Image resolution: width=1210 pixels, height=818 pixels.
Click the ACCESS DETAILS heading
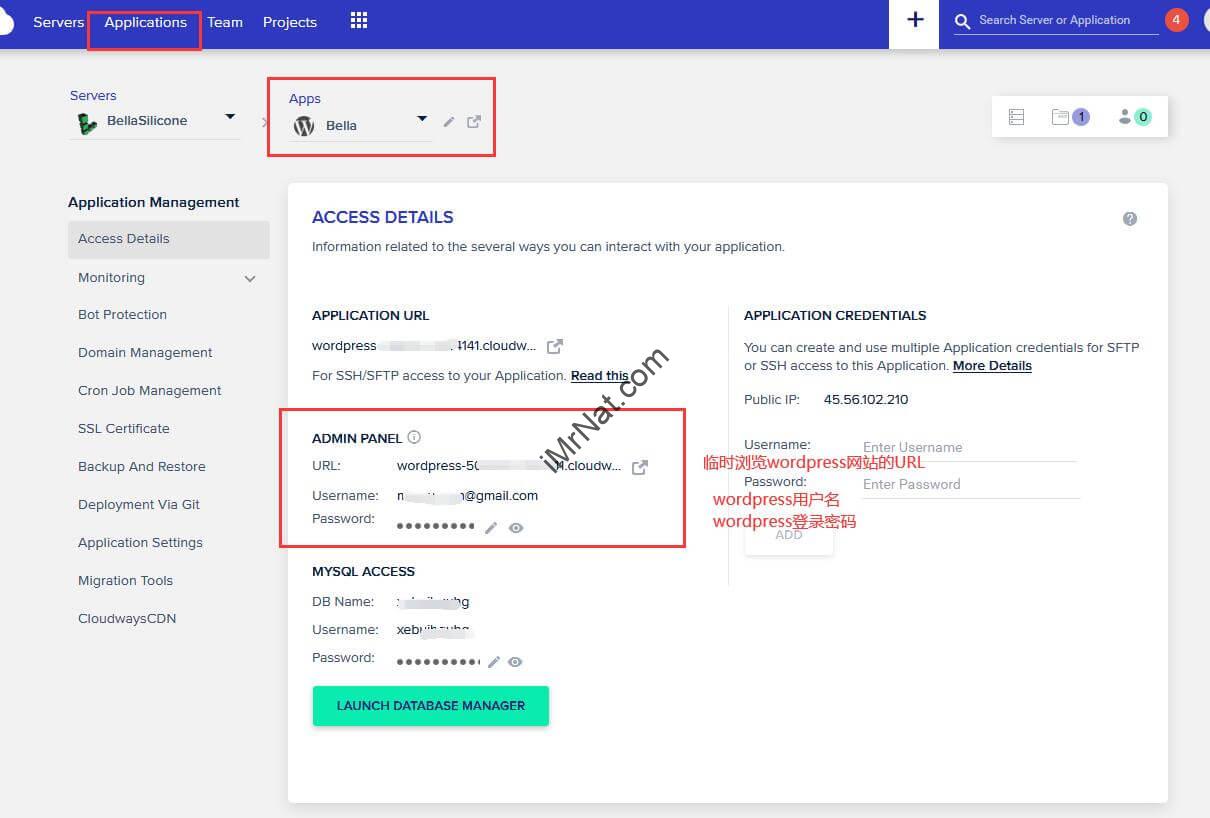point(383,218)
